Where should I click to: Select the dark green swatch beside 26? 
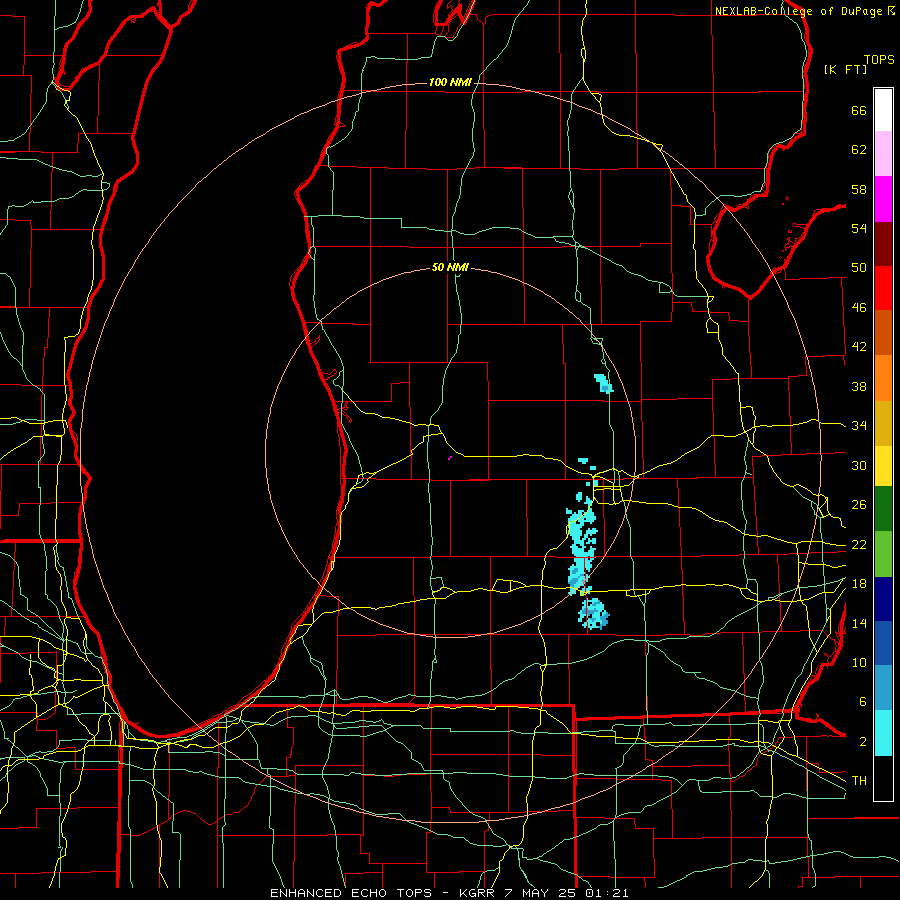pyautogui.click(x=883, y=509)
